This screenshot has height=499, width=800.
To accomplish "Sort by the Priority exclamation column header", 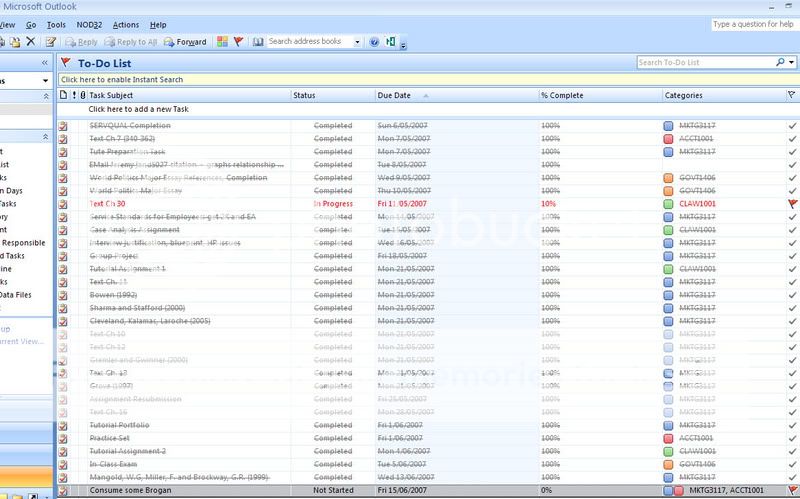I will [x=74, y=95].
